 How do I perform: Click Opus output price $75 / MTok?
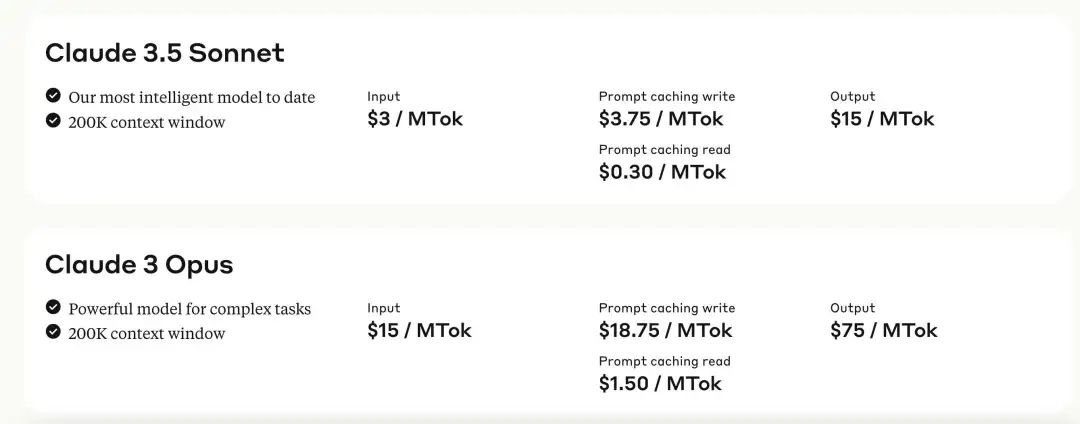click(x=883, y=330)
